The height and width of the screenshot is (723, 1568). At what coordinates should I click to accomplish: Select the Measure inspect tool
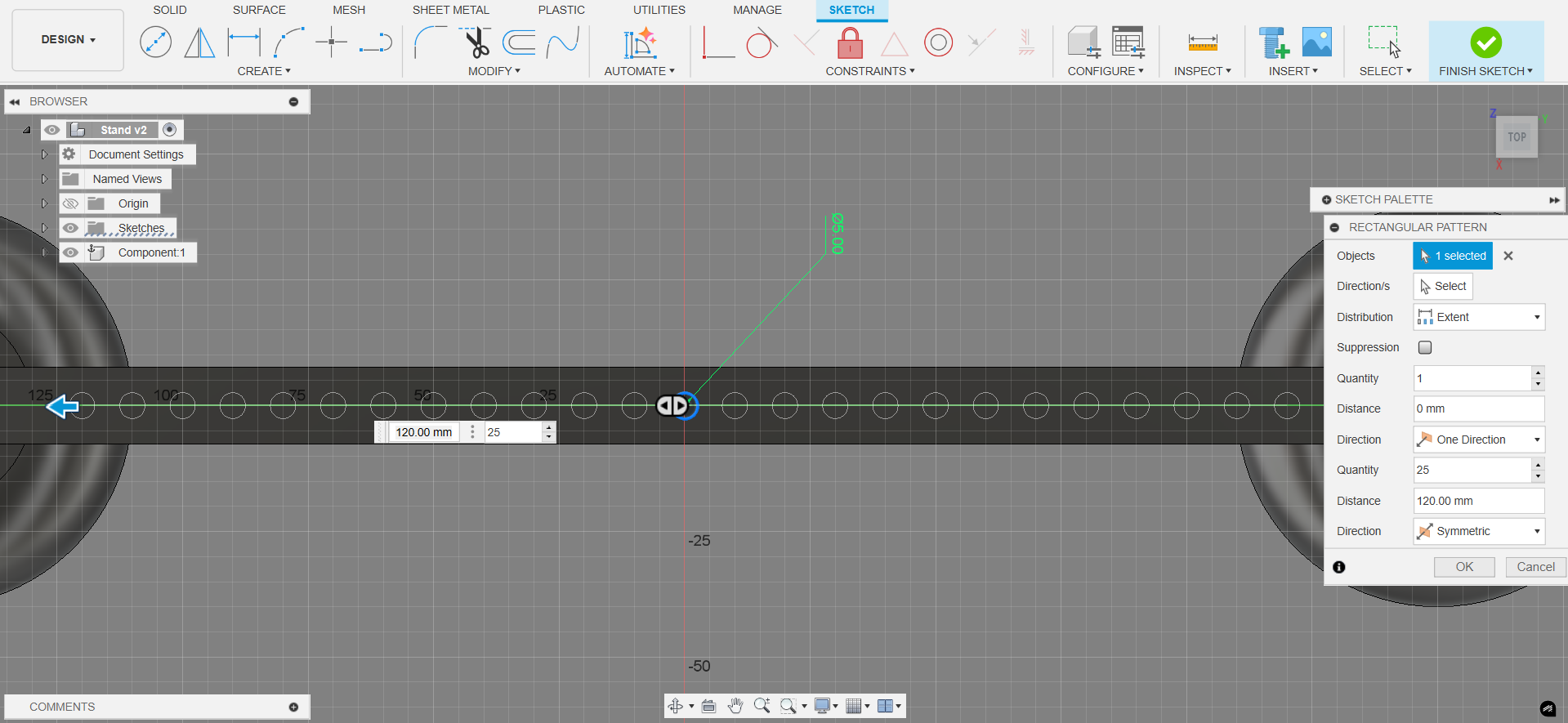[1203, 42]
